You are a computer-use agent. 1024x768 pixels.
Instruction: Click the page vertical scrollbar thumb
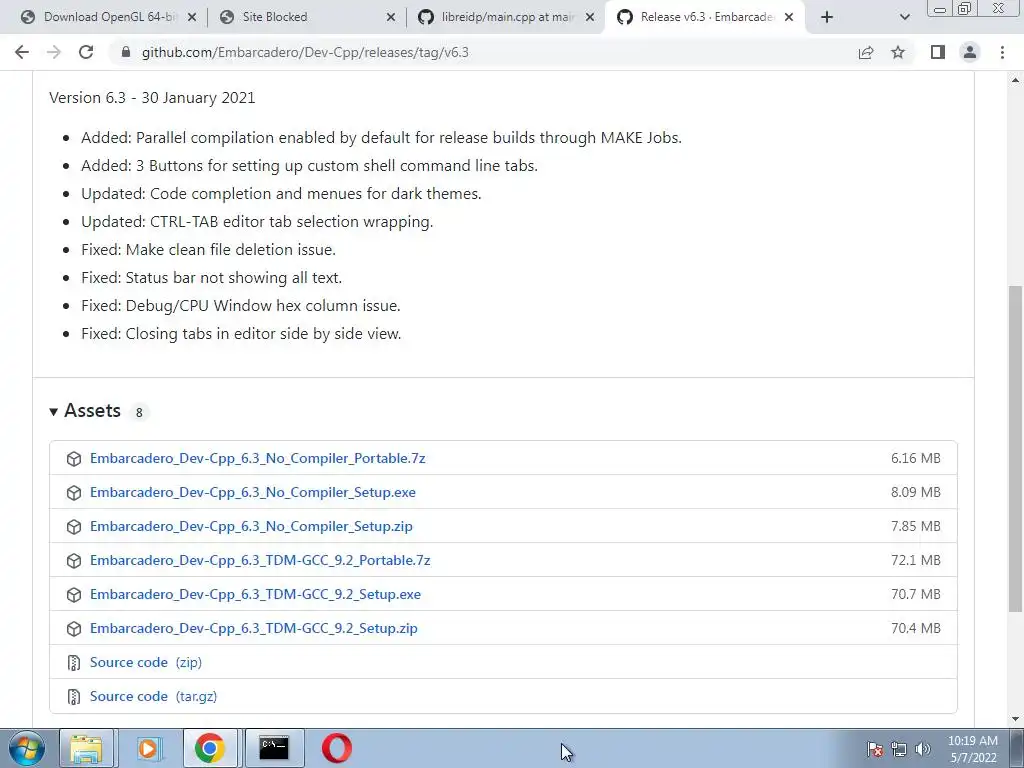(1015, 449)
